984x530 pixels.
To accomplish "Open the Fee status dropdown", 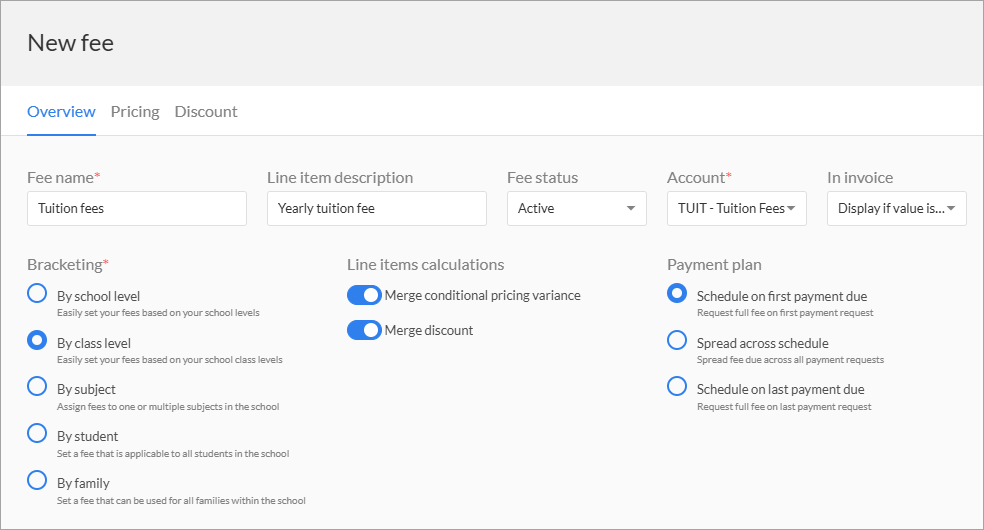I will [577, 208].
